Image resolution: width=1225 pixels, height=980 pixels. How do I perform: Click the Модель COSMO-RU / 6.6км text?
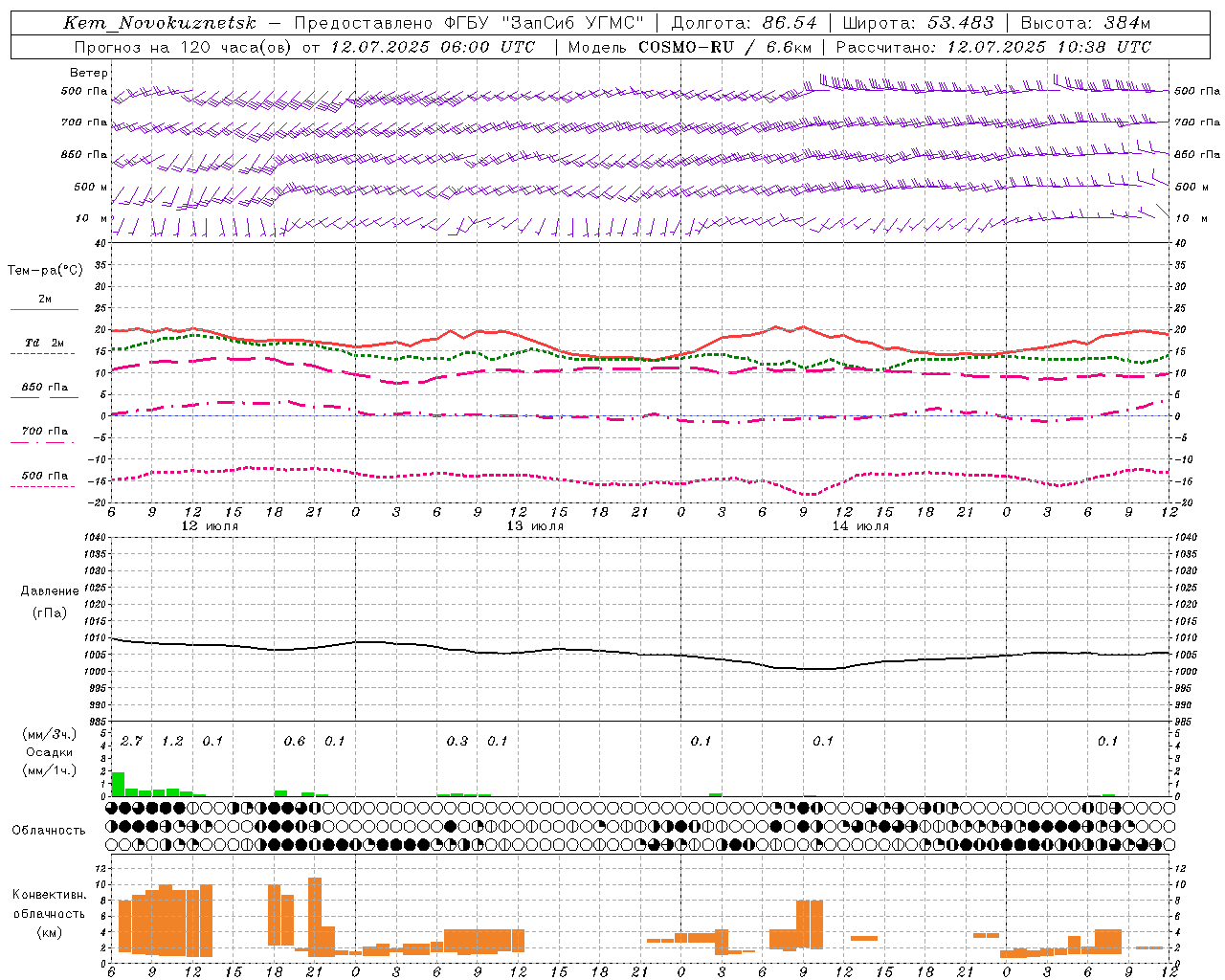pos(689,46)
